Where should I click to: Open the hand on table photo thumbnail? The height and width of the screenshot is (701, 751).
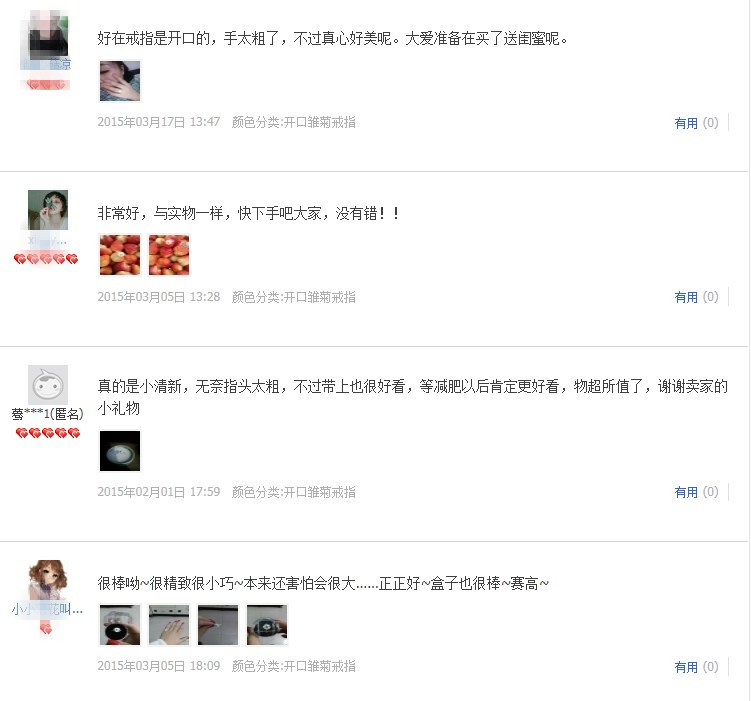pyautogui.click(x=169, y=625)
